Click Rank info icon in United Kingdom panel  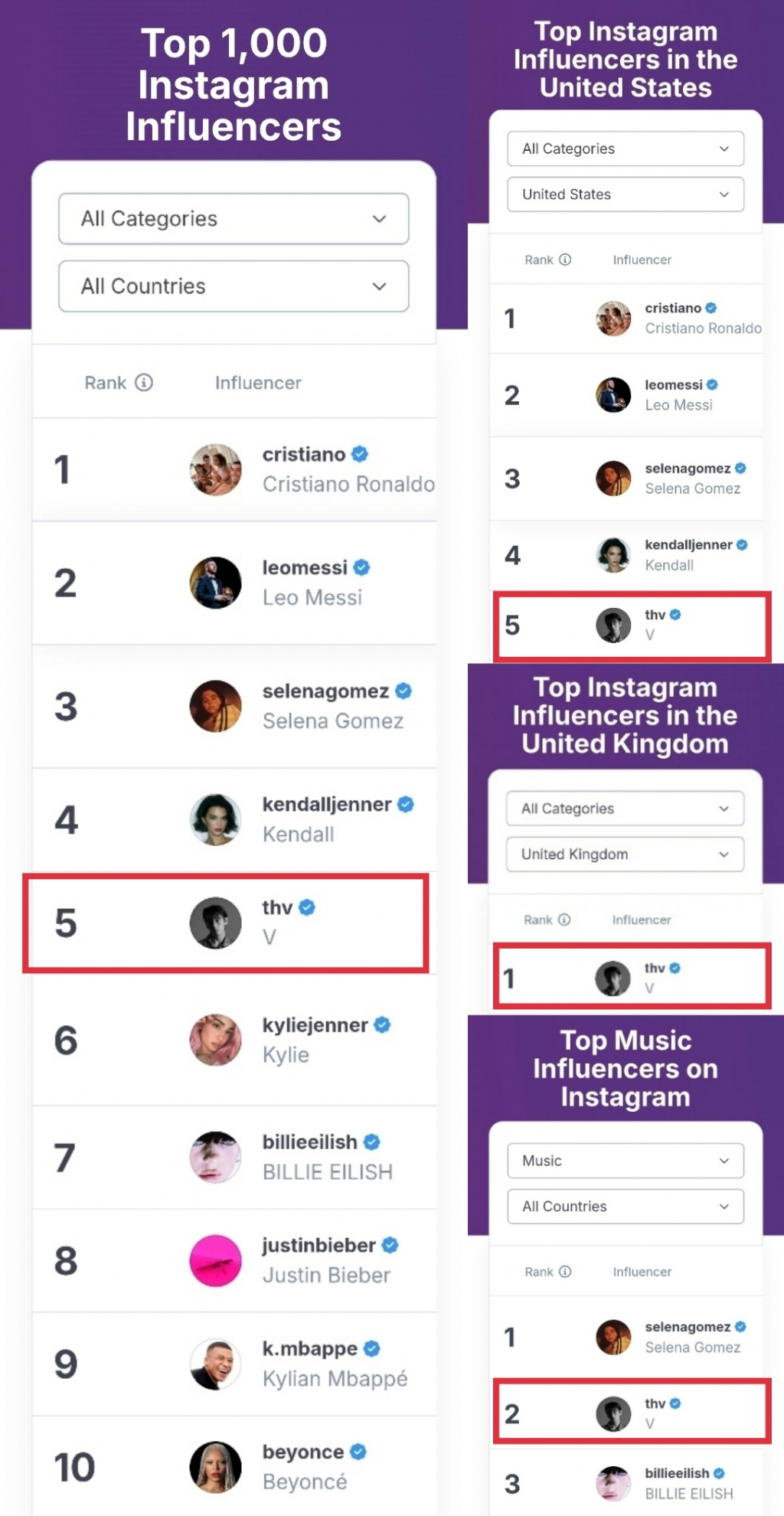[x=564, y=920]
